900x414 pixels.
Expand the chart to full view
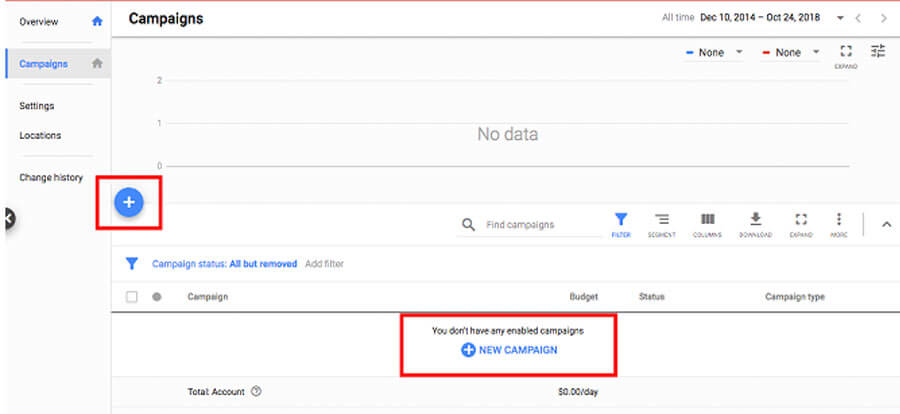coord(846,54)
